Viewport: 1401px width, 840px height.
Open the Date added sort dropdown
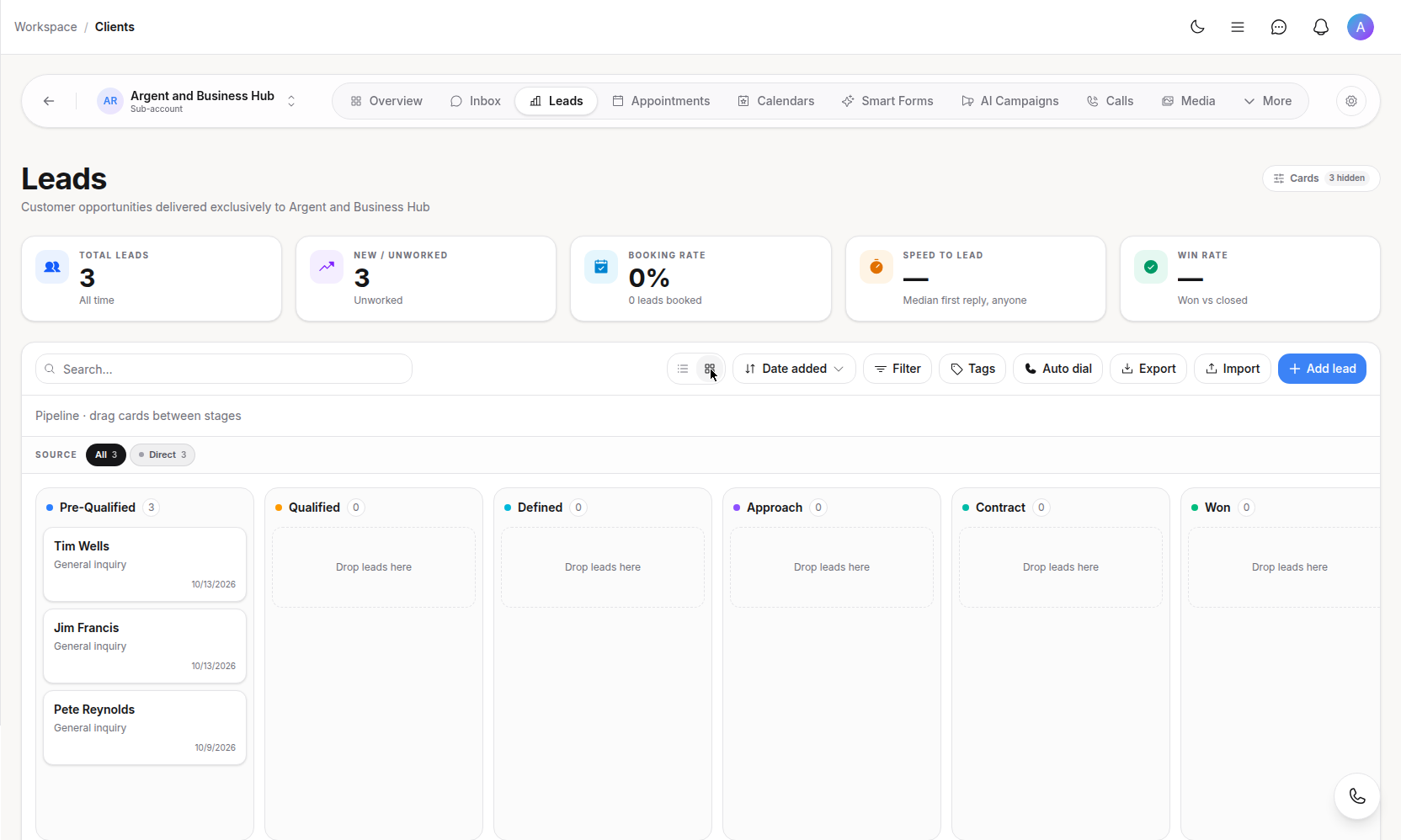tap(794, 369)
